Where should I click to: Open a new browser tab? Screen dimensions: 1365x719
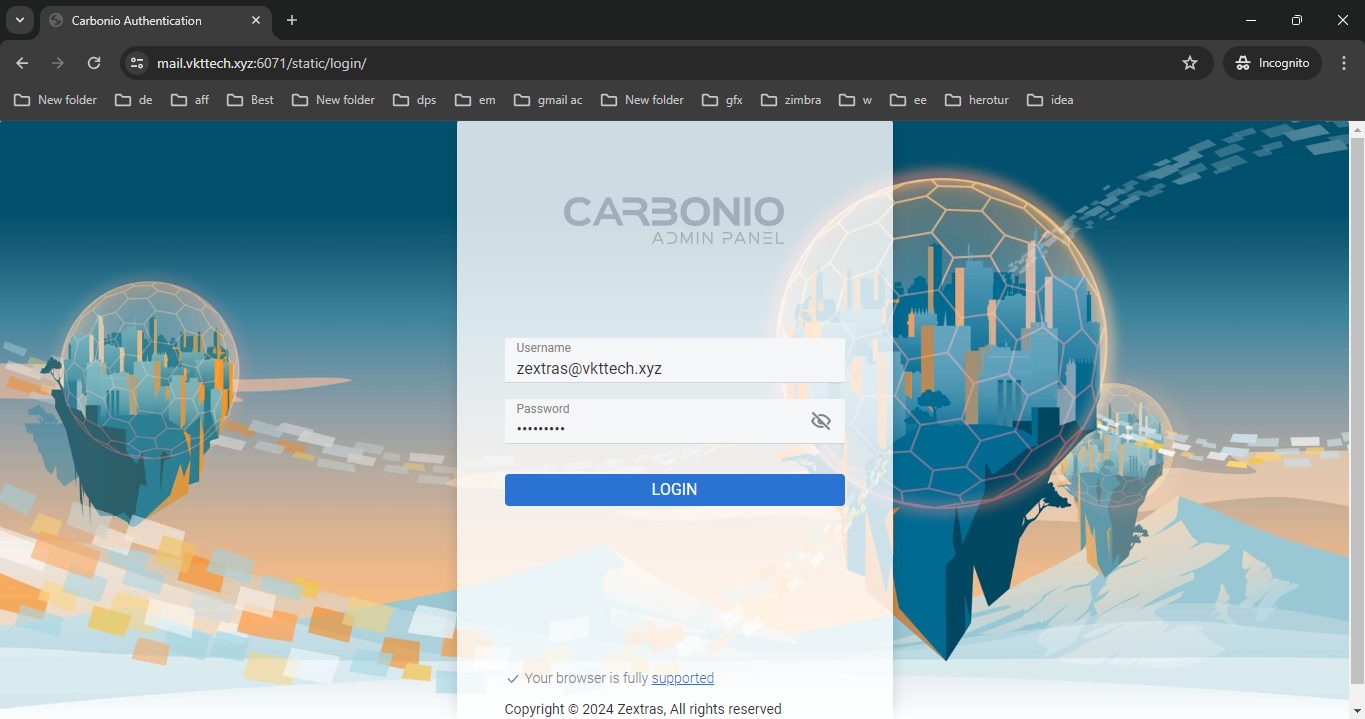(x=291, y=20)
